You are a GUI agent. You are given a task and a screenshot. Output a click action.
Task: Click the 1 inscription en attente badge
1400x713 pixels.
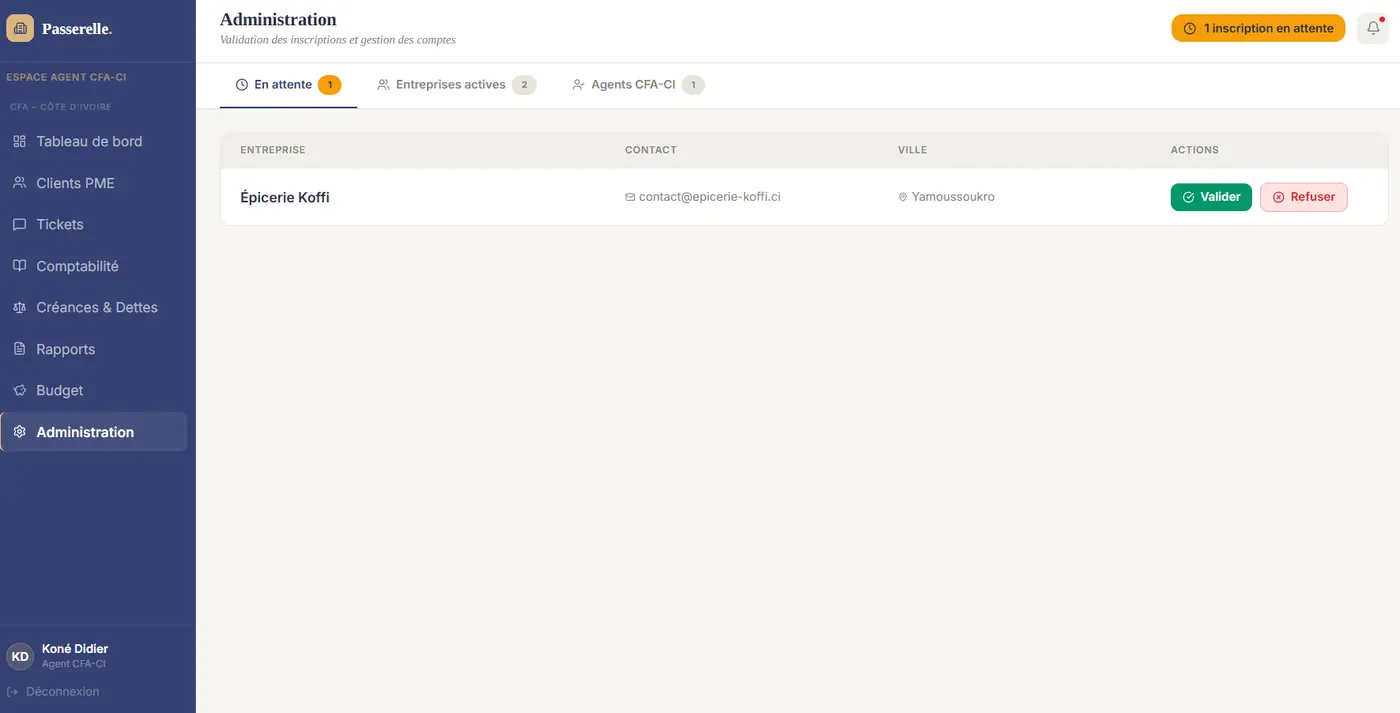pos(1258,29)
